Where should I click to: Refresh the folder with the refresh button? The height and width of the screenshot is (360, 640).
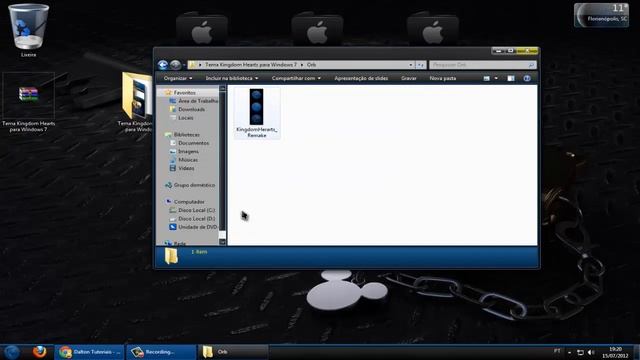pos(421,65)
